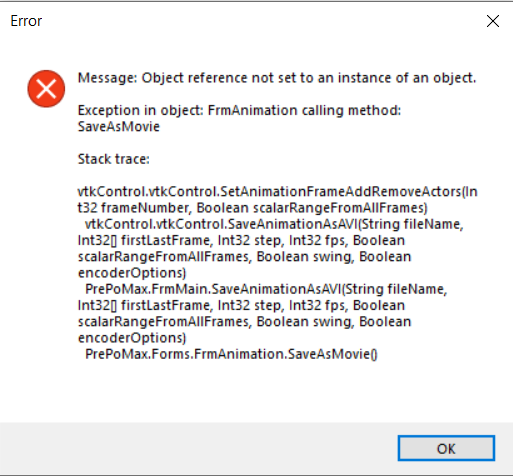The image size is (513, 476).
Task: Click the Int32[] firstLastFrame line below FrmMain.SaveAnimationAsAVI
Action: point(241,305)
